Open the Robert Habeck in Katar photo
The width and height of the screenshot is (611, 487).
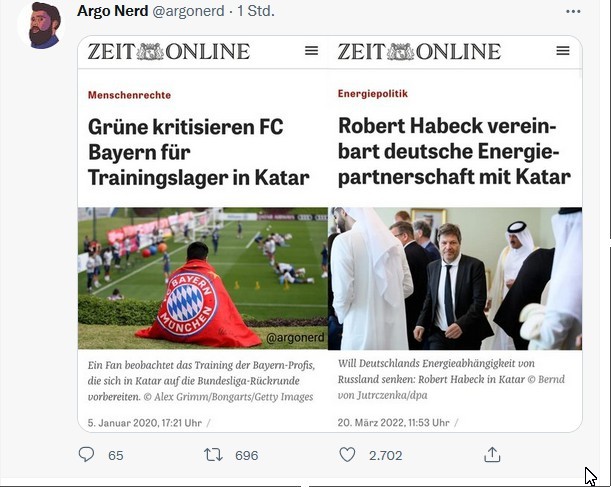click(x=455, y=279)
